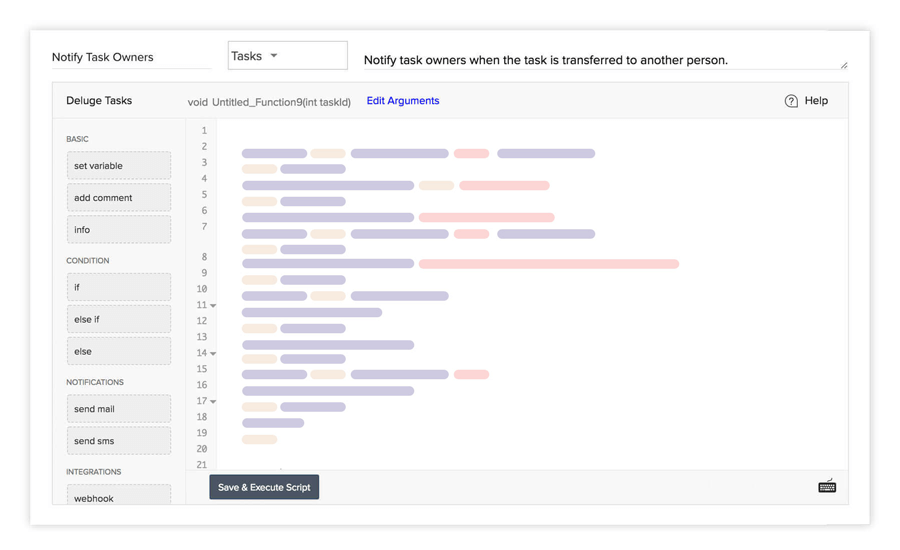Click the Notify Task Owners name field

point(130,57)
